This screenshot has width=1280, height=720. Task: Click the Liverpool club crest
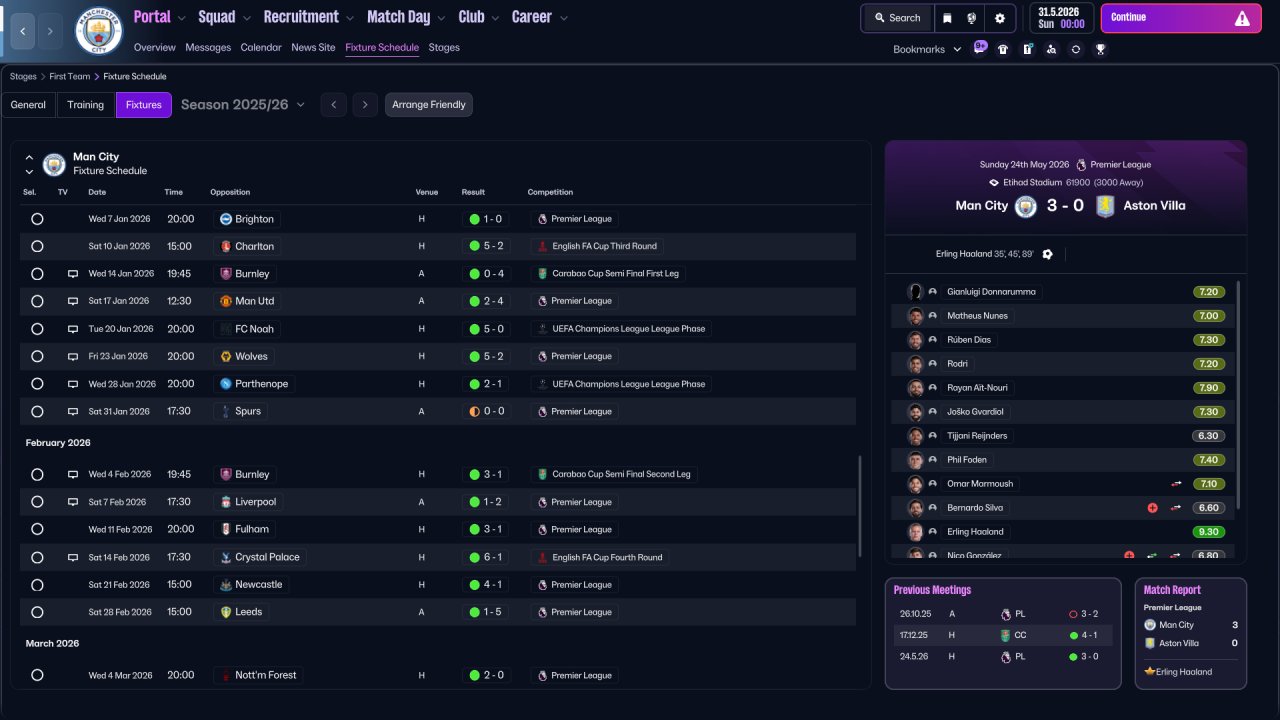click(x=226, y=502)
